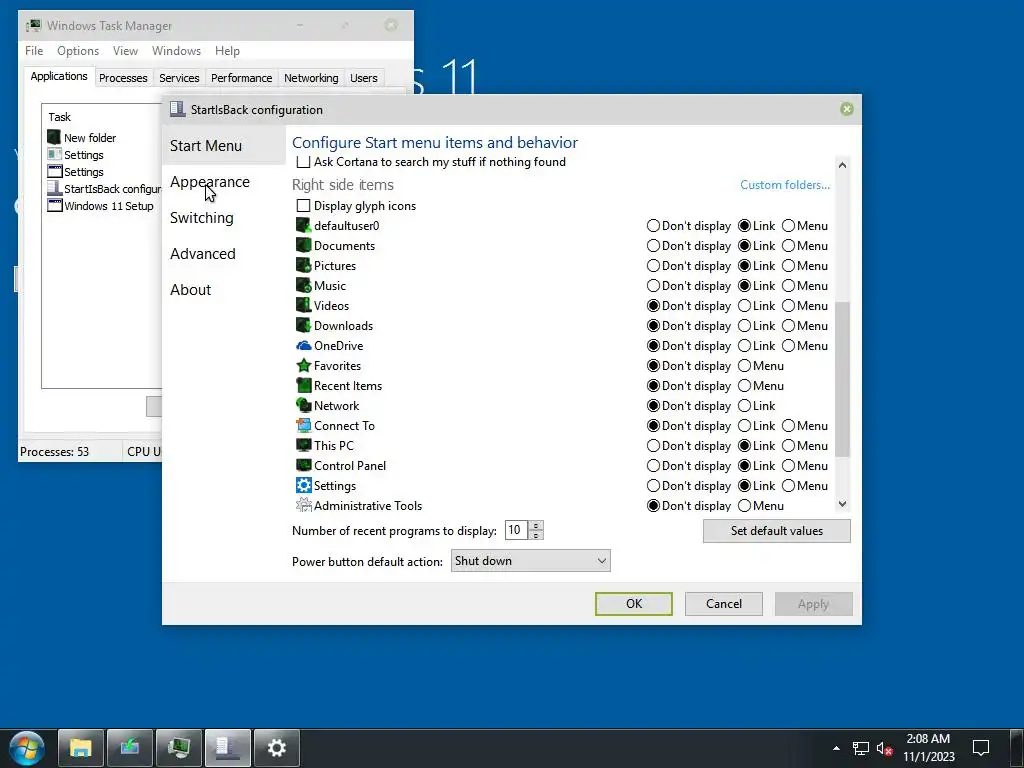Image resolution: width=1024 pixels, height=768 pixels.
Task: Toggle Display glyph icons checkbox
Action: click(x=303, y=206)
